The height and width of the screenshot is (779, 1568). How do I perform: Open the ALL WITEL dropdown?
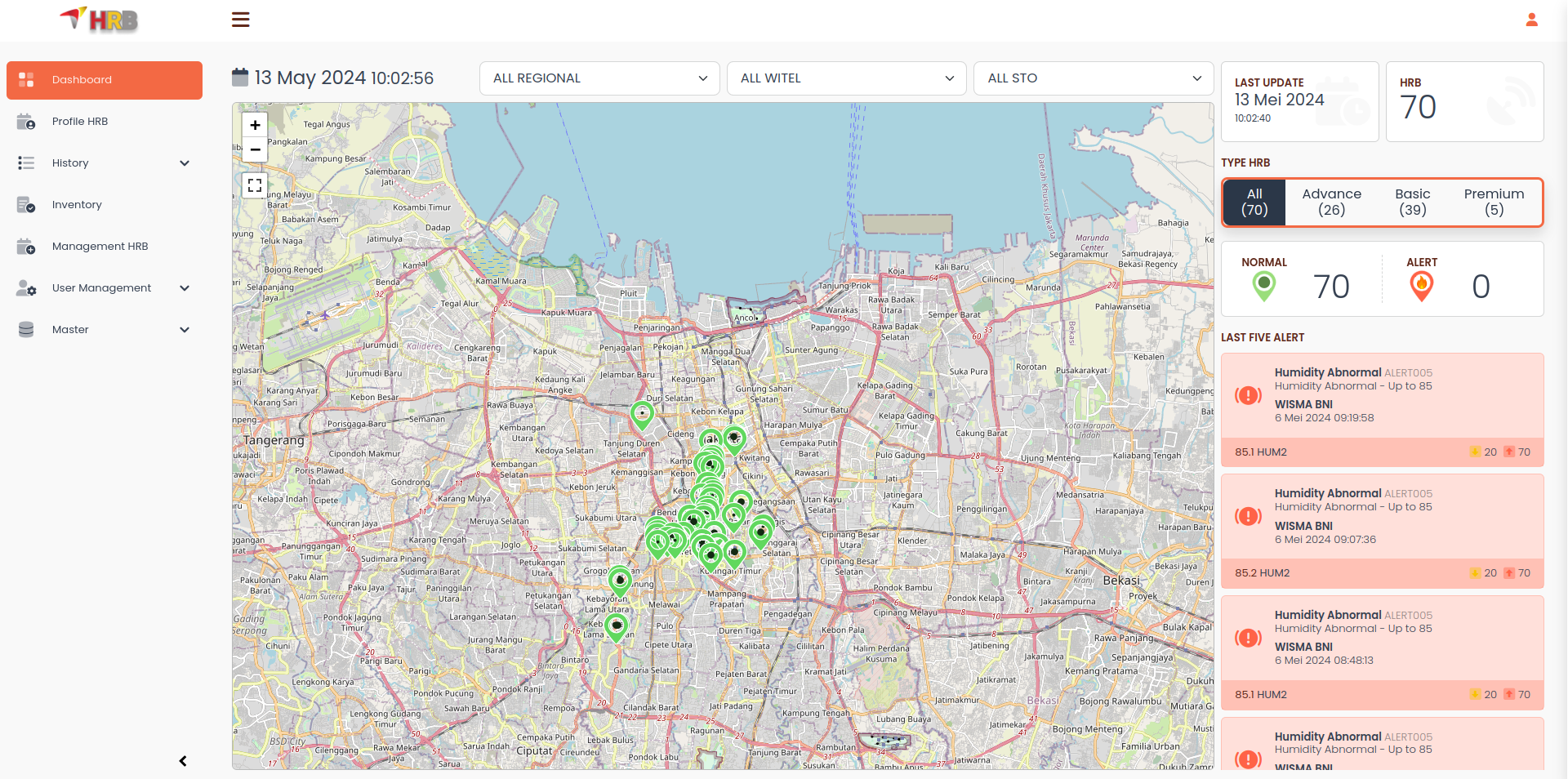pos(847,78)
